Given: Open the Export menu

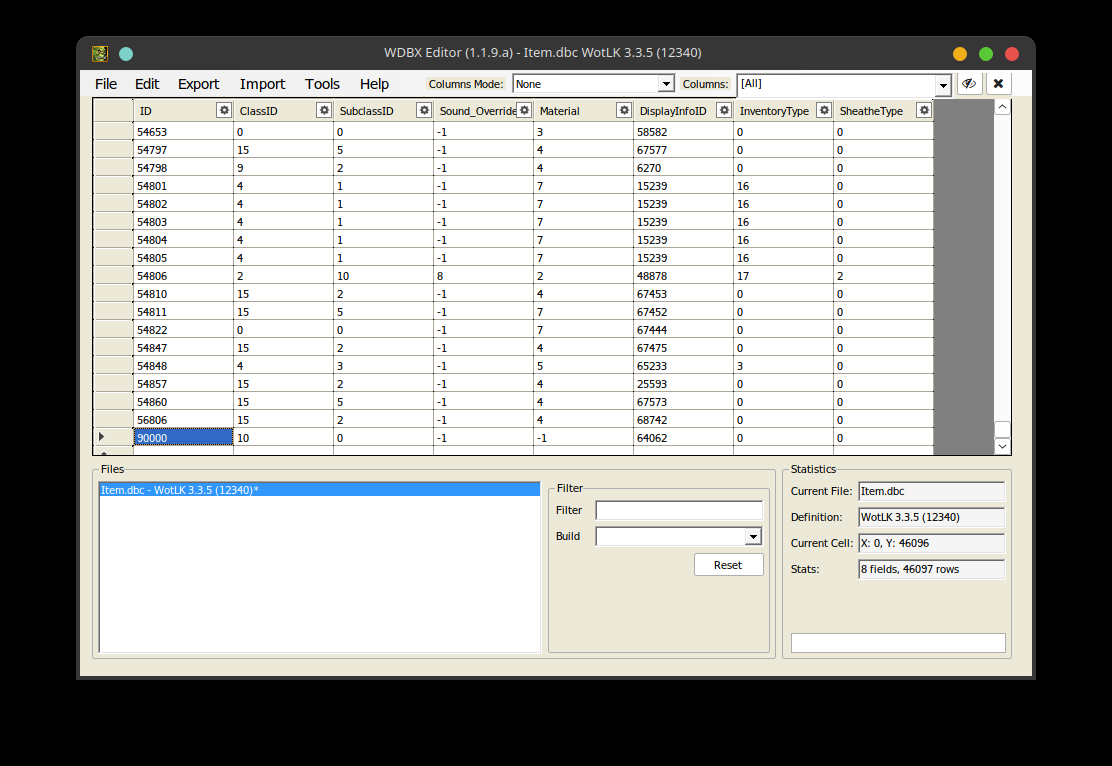Looking at the screenshot, I should point(198,84).
